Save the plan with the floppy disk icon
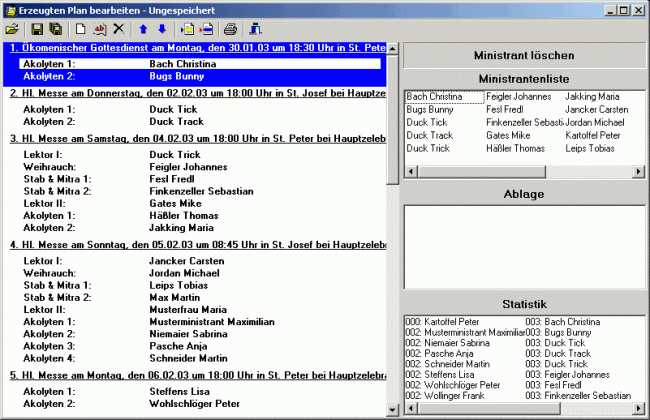Viewport: 650px width, 420px height. click(37, 29)
